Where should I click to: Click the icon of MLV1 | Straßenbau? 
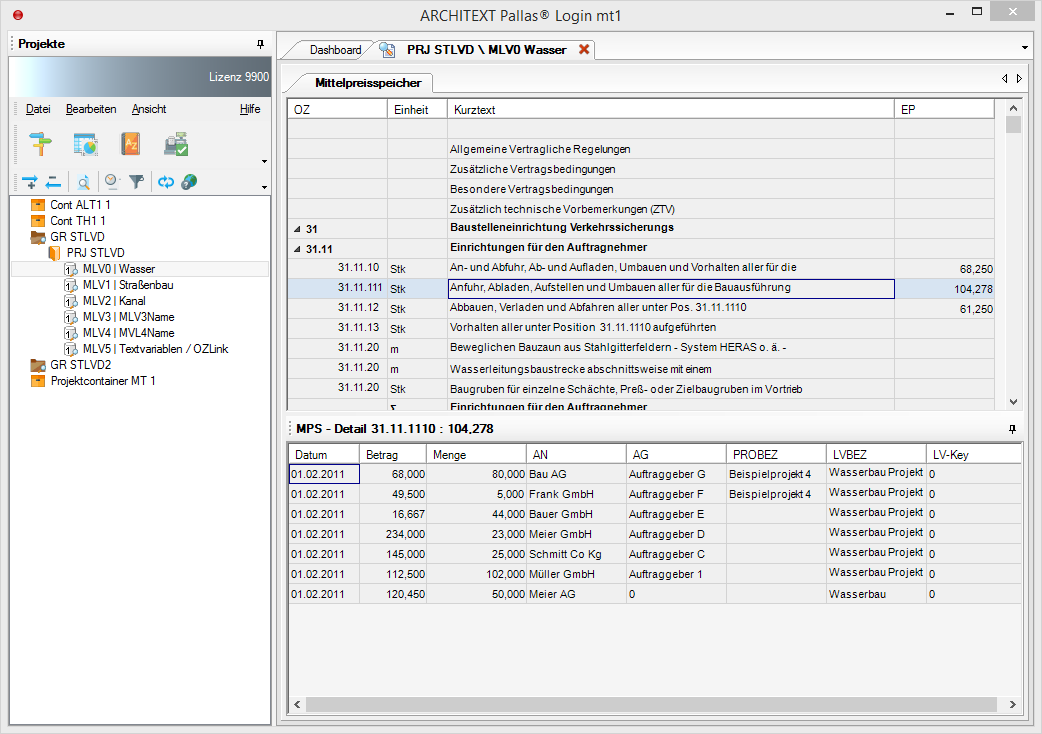(x=70, y=285)
